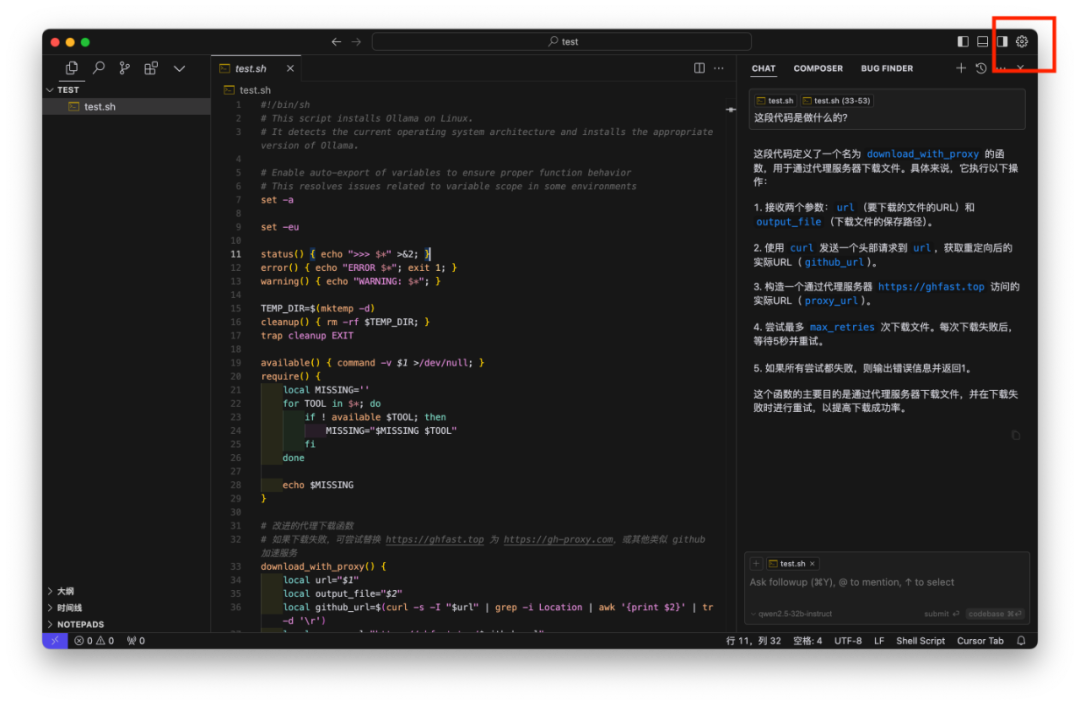Click the Shell Script language mode button

920,641
